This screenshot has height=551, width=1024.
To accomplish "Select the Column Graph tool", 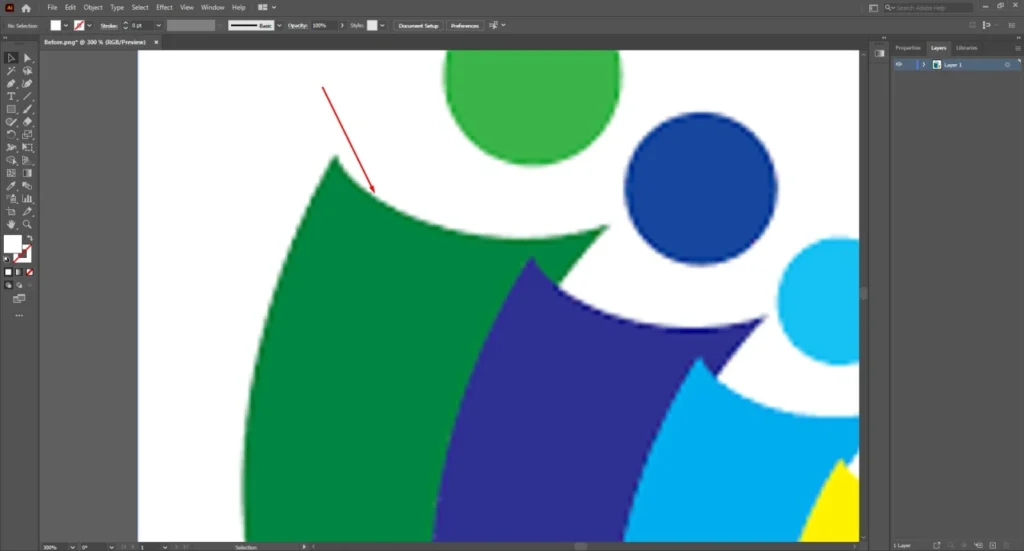I will pyautogui.click(x=27, y=198).
